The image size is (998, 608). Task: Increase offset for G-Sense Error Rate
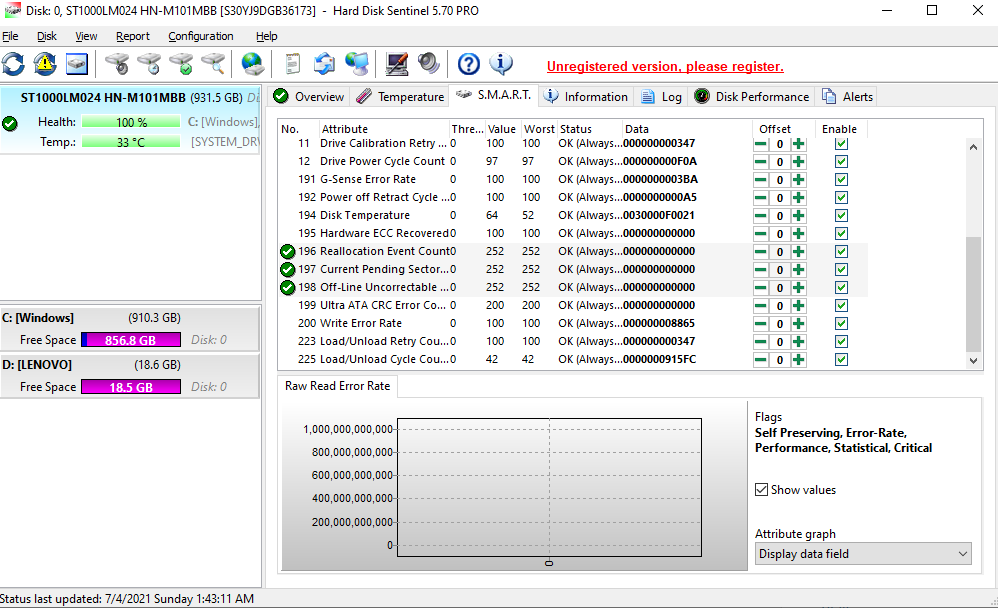click(x=799, y=180)
